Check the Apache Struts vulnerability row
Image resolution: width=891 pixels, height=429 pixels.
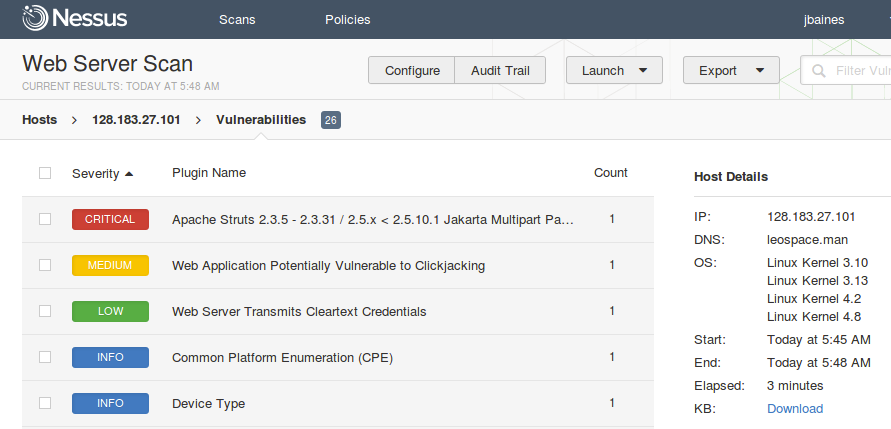[x=45, y=219]
